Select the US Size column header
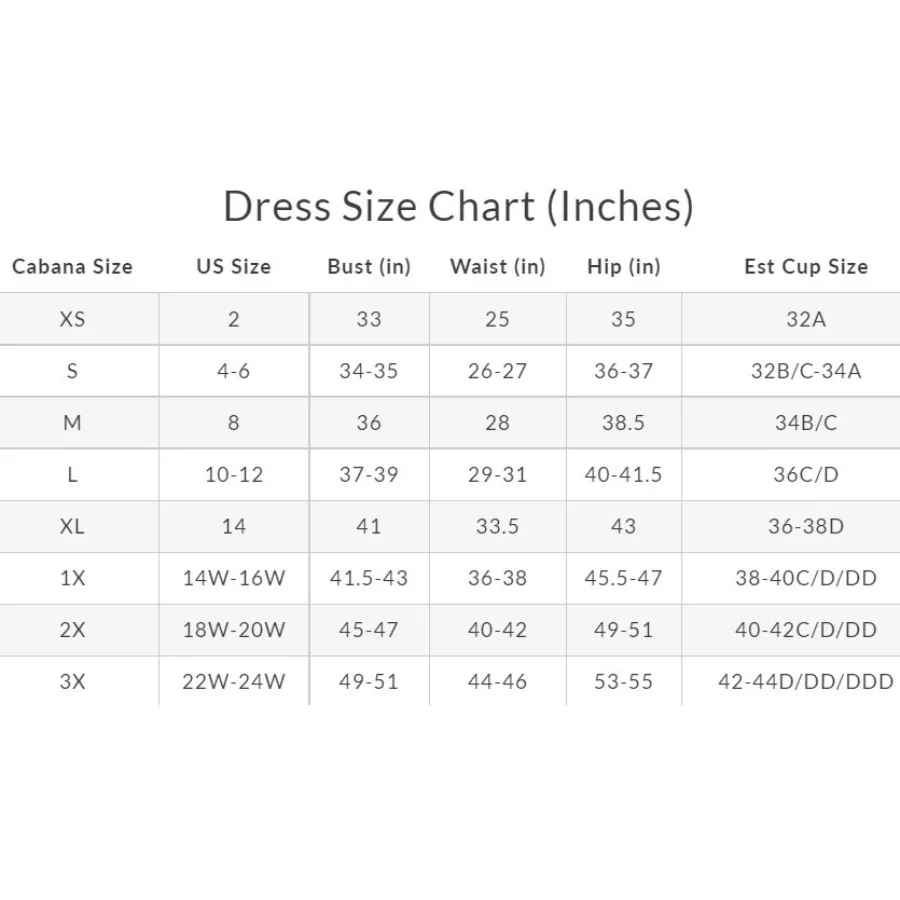Screen dimensions: 900x900 [x=233, y=267]
